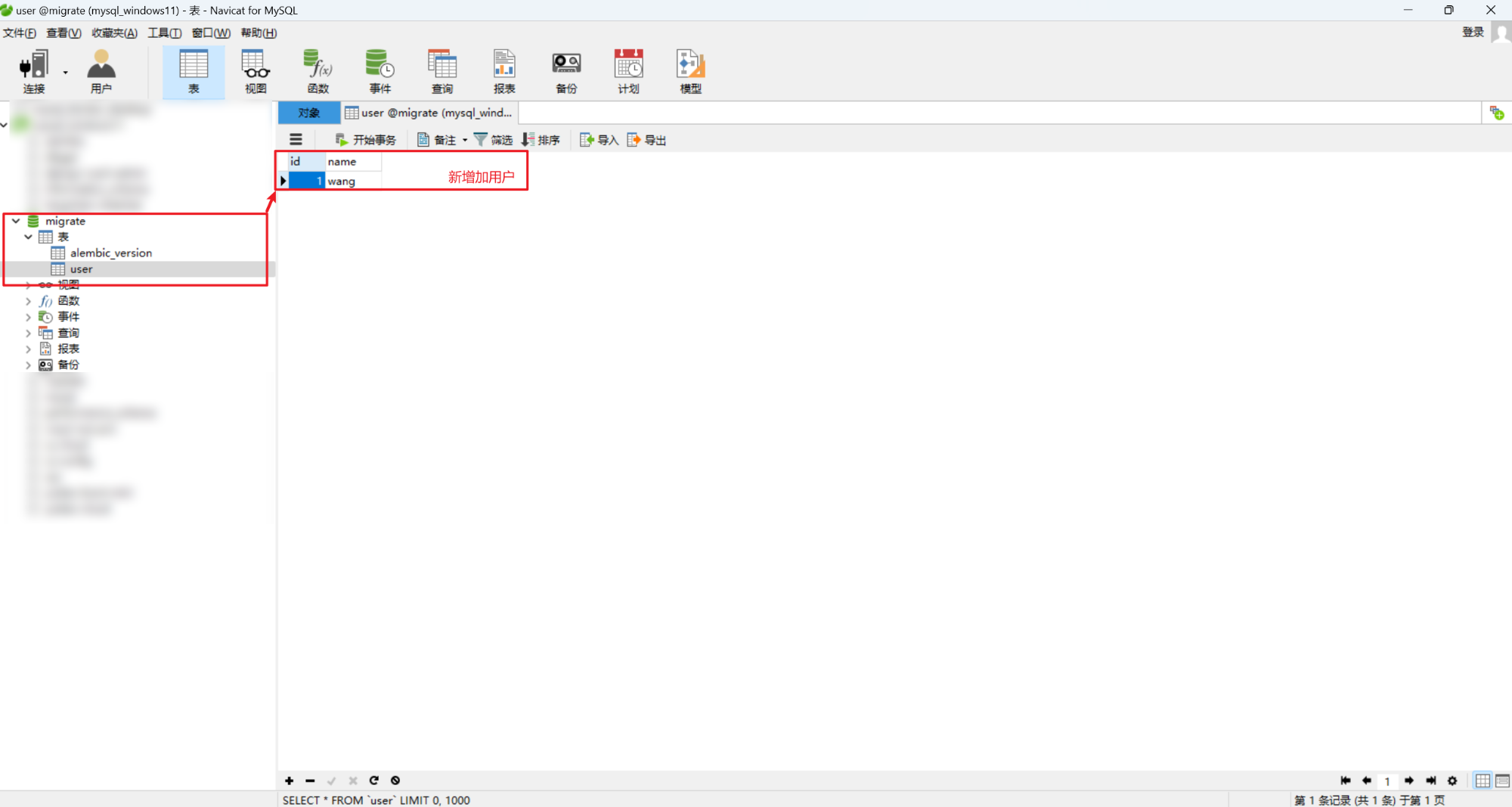Viewport: 1512px width, 807px height.
Task: Open the 工具(T) menu
Action: click(x=164, y=33)
